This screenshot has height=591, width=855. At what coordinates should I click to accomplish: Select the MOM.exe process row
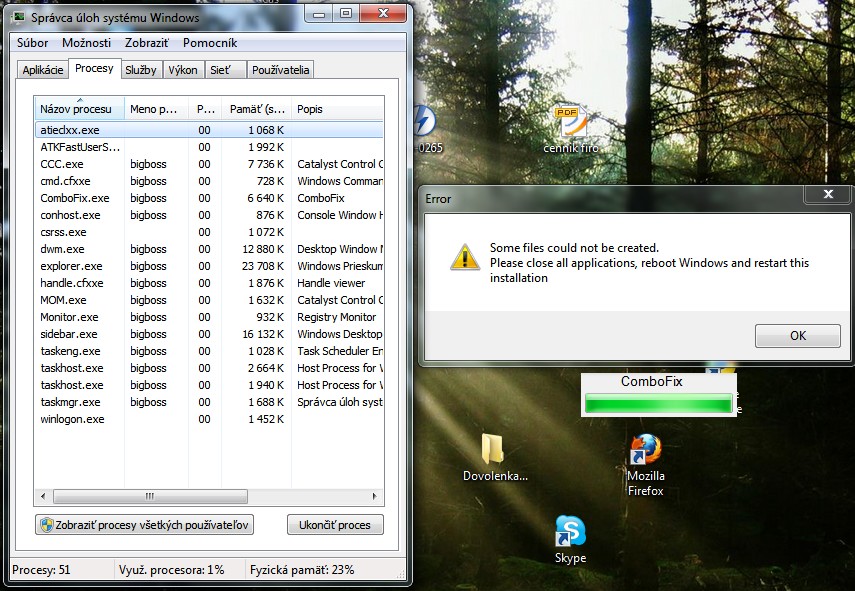pyautogui.click(x=209, y=300)
